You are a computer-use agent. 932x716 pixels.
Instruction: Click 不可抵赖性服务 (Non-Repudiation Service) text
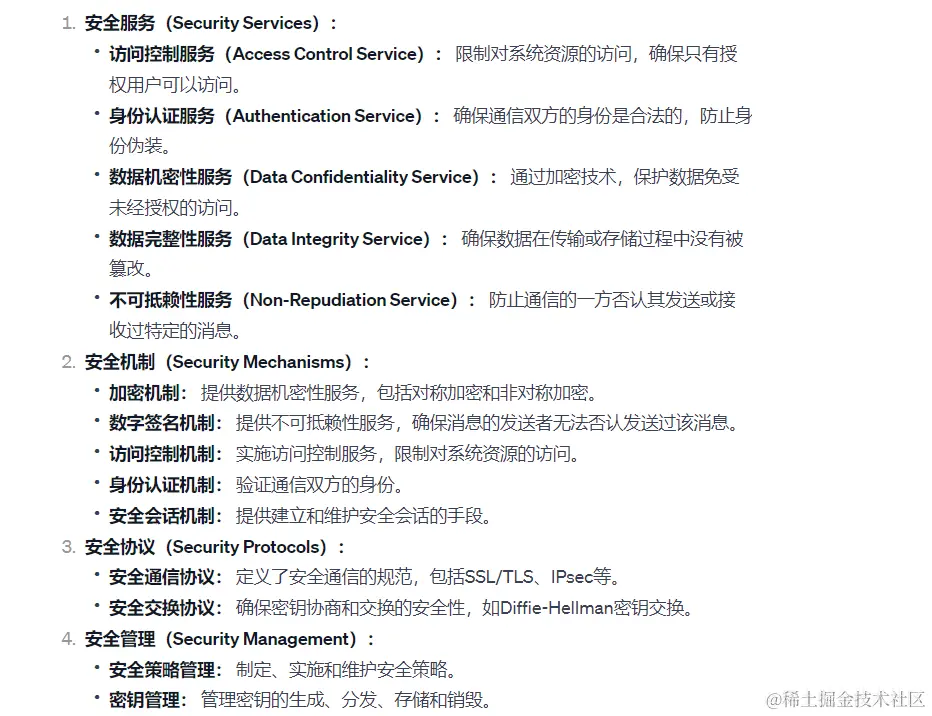coord(283,300)
